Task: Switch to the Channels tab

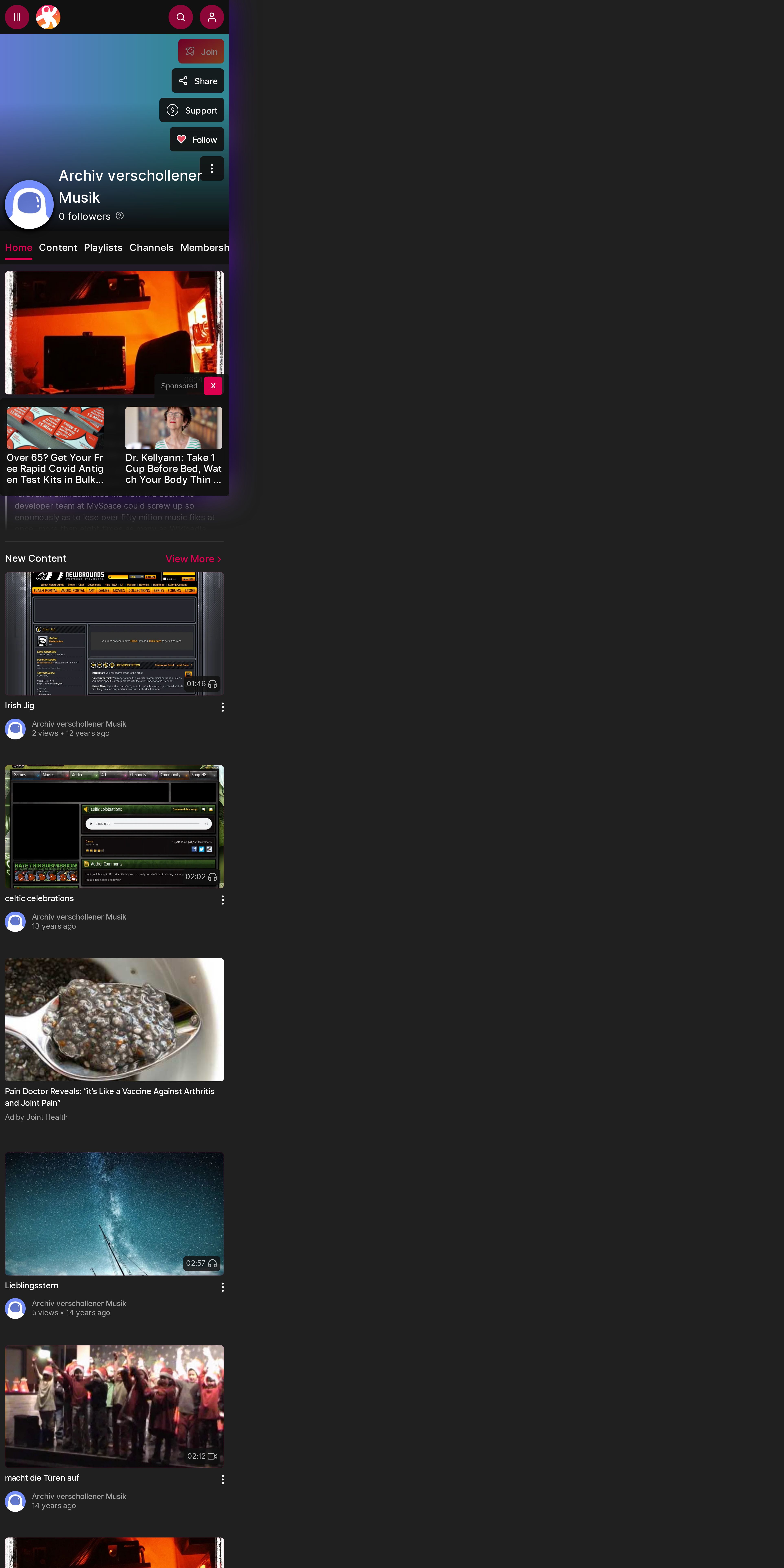Action: (x=152, y=248)
